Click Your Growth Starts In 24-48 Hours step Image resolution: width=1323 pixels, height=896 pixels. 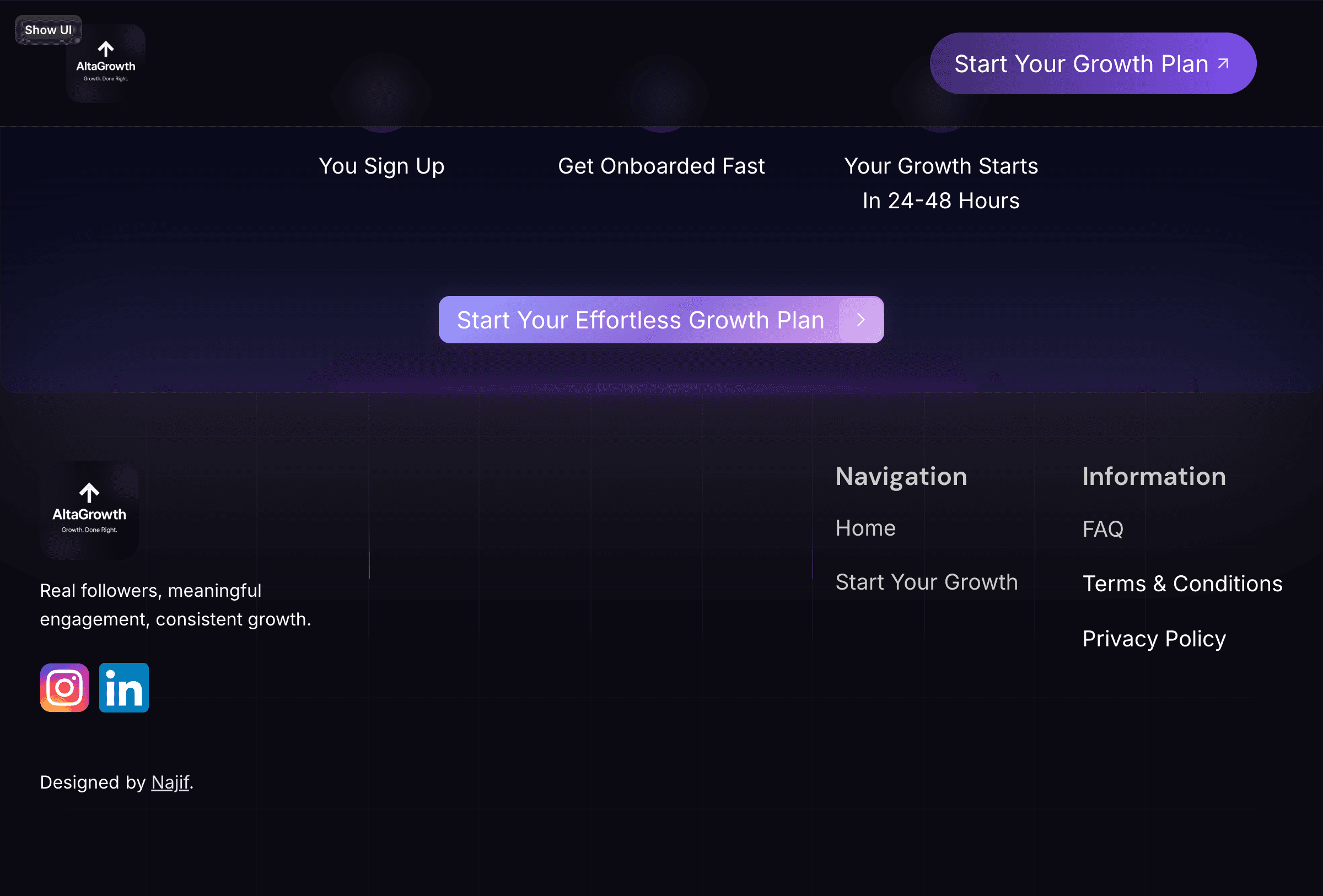click(940, 183)
